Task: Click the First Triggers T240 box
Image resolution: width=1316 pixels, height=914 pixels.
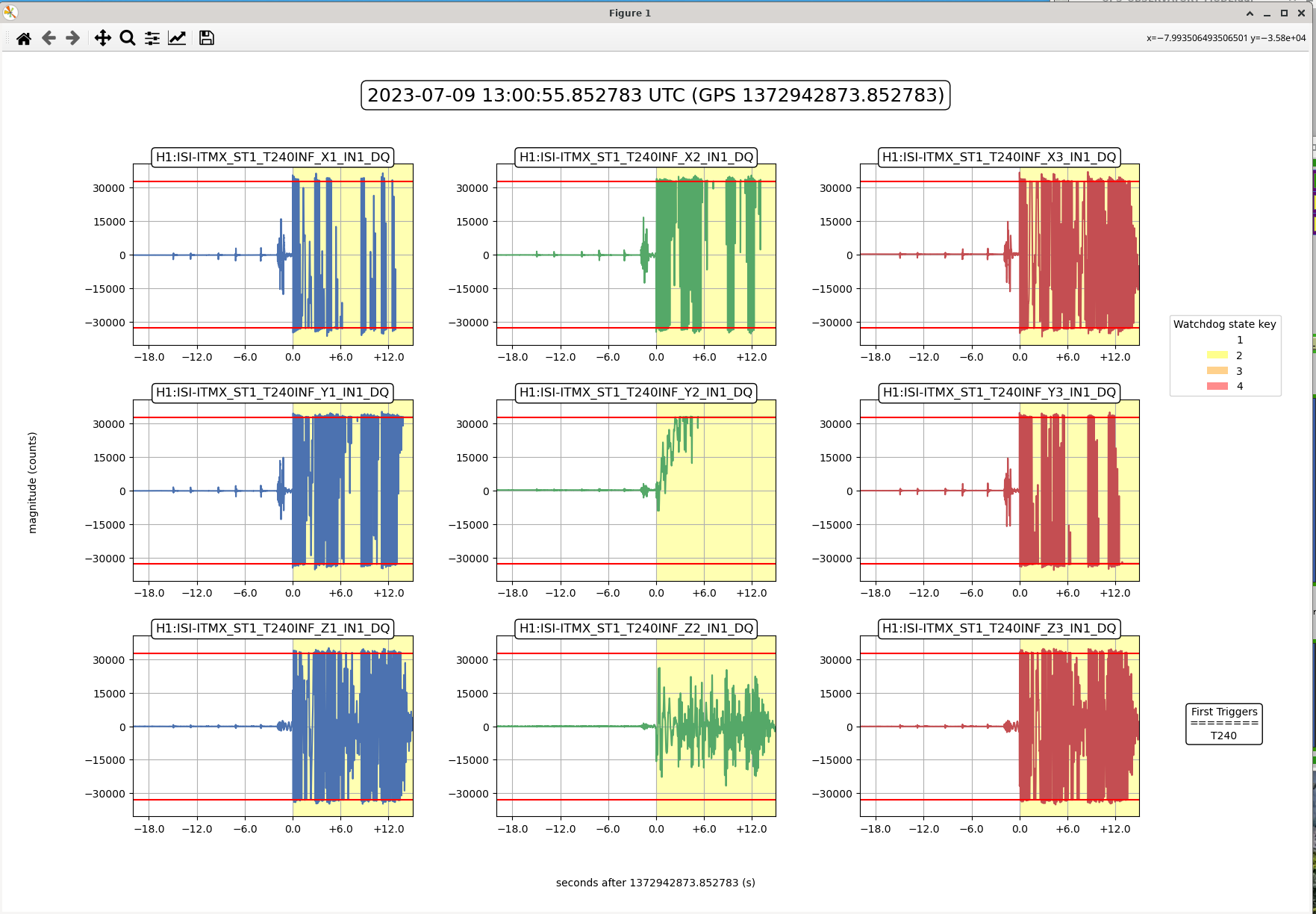Action: pos(1223,724)
